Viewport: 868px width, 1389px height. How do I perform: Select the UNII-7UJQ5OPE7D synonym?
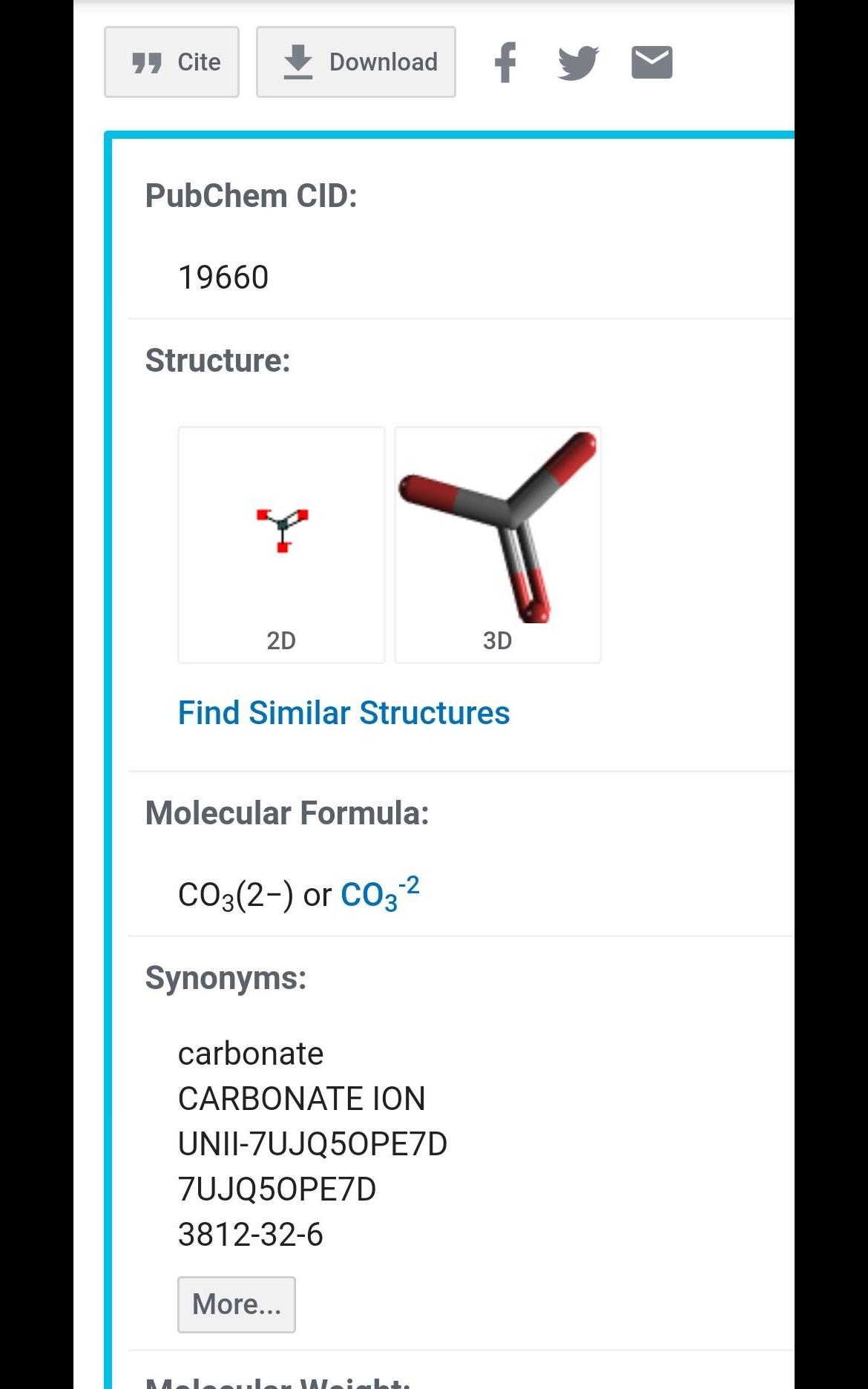[312, 1144]
